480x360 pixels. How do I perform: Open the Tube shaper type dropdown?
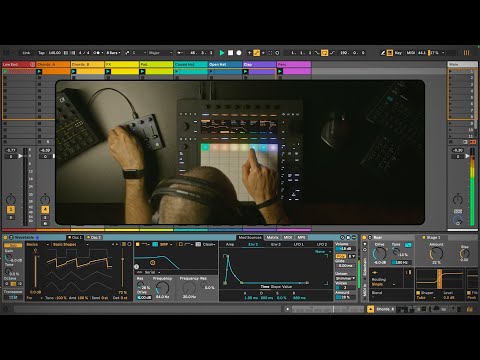(x=427, y=298)
